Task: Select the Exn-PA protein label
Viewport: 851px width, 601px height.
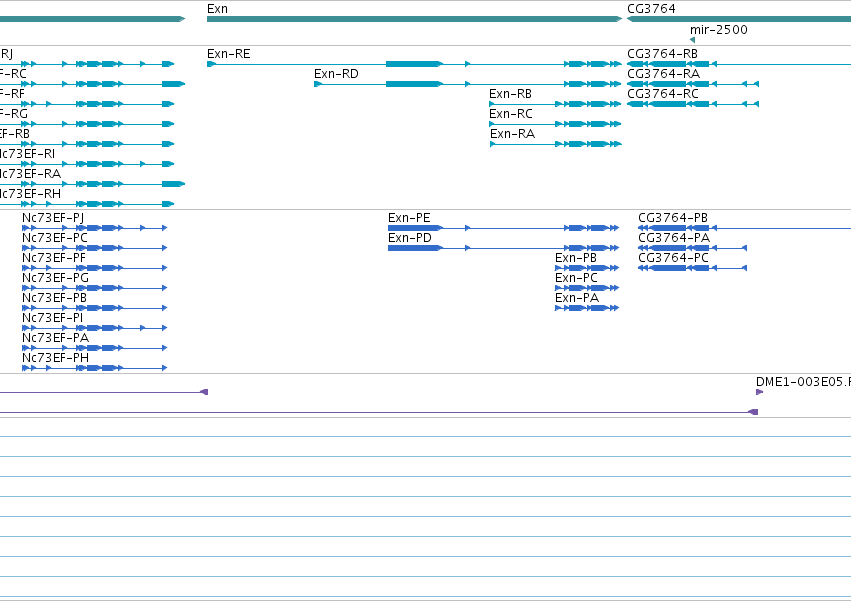Action: [577, 298]
